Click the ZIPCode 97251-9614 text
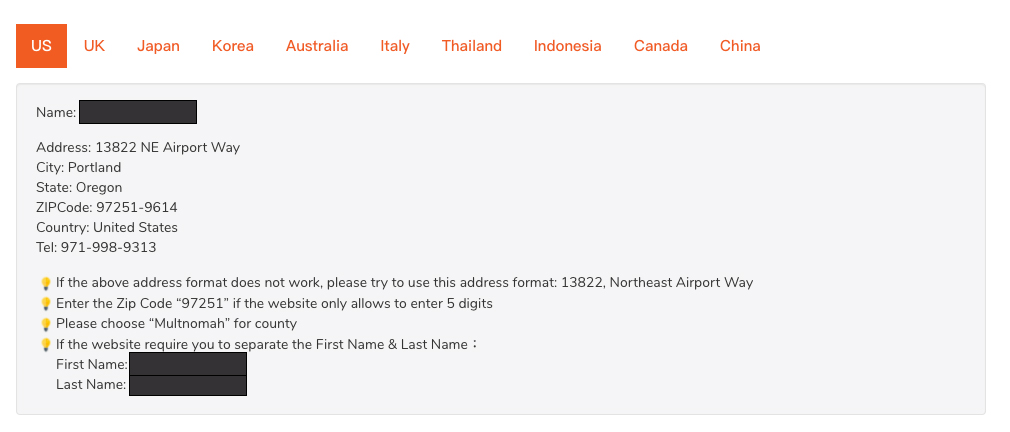The width and height of the screenshot is (1010, 432). (x=107, y=207)
